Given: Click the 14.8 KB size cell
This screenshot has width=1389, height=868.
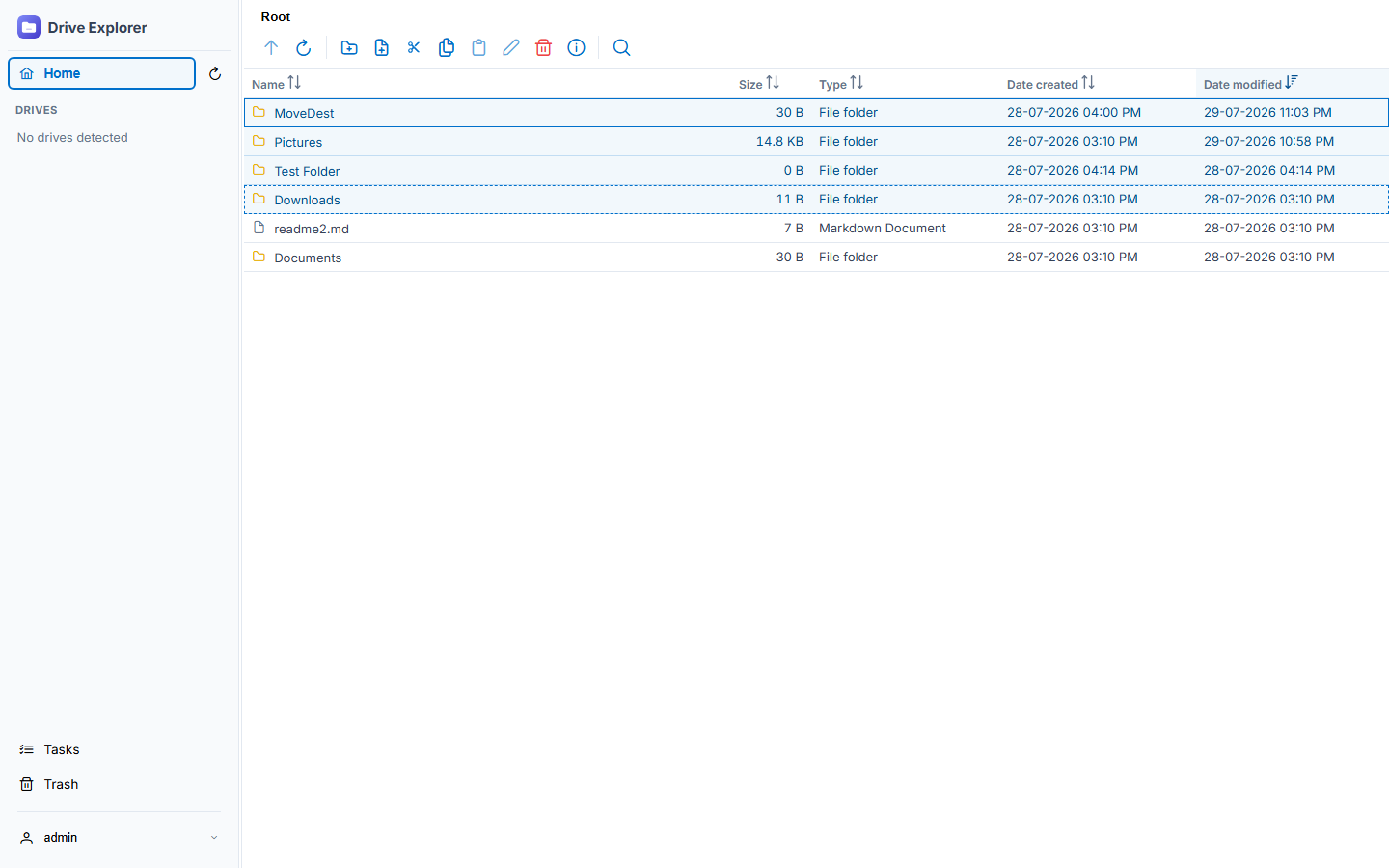Looking at the screenshot, I should (x=779, y=141).
